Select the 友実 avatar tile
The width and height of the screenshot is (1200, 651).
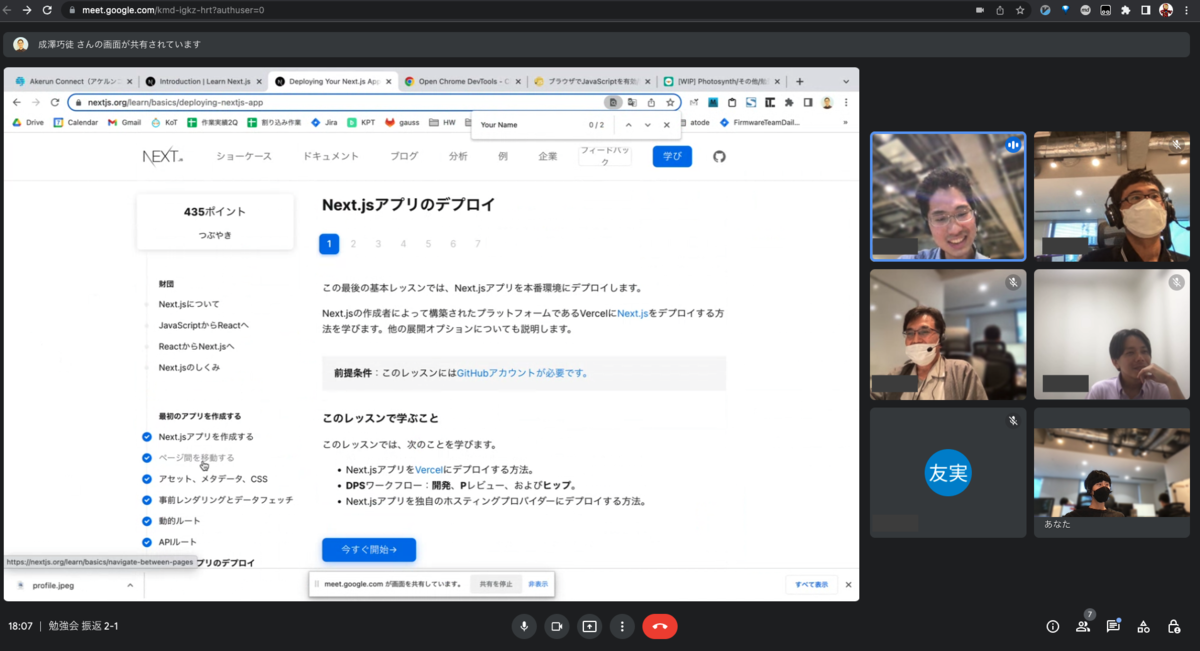[948, 473]
